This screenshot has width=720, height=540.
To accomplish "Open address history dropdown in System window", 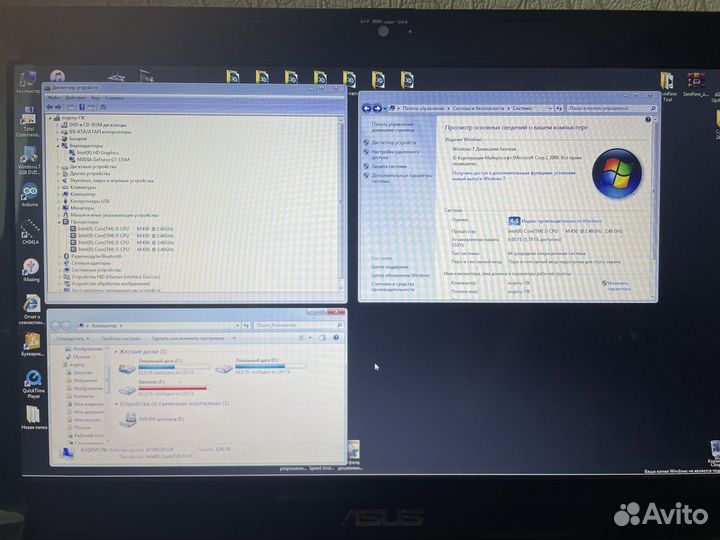I will point(550,108).
